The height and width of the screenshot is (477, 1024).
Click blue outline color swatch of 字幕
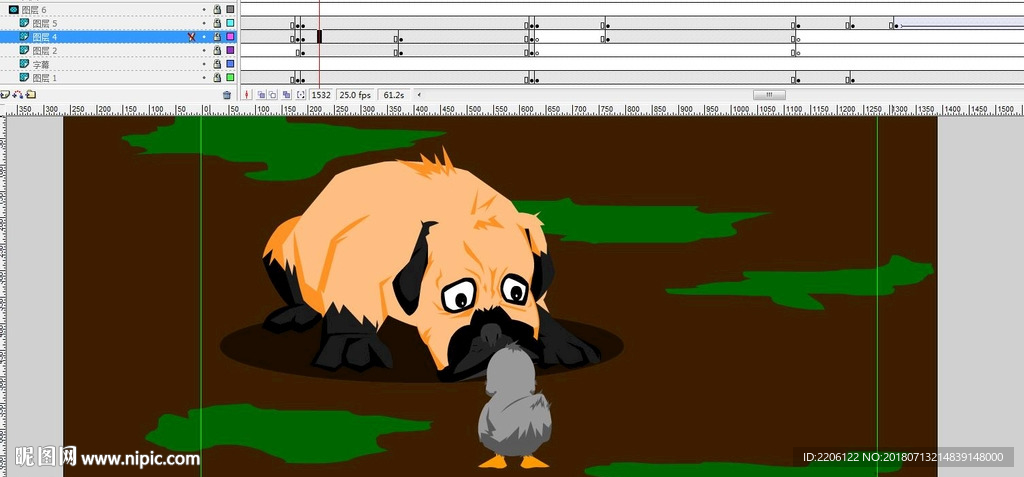[x=230, y=64]
